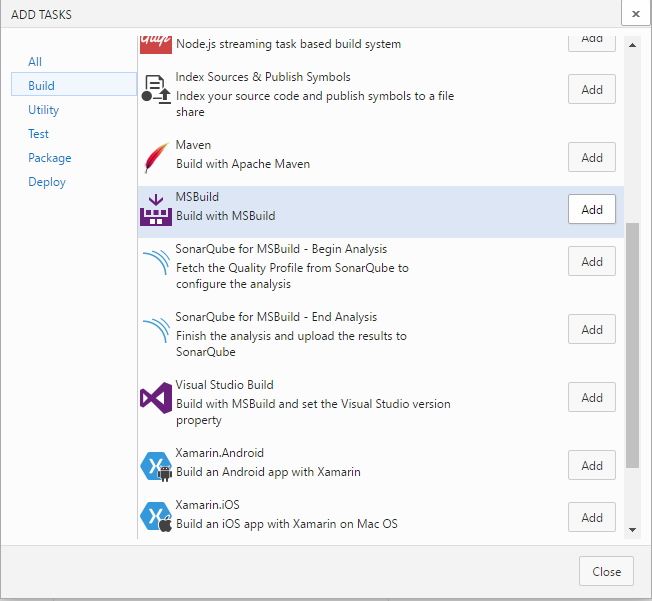Click the Xamarin.Android icon
The width and height of the screenshot is (652, 601).
(156, 466)
